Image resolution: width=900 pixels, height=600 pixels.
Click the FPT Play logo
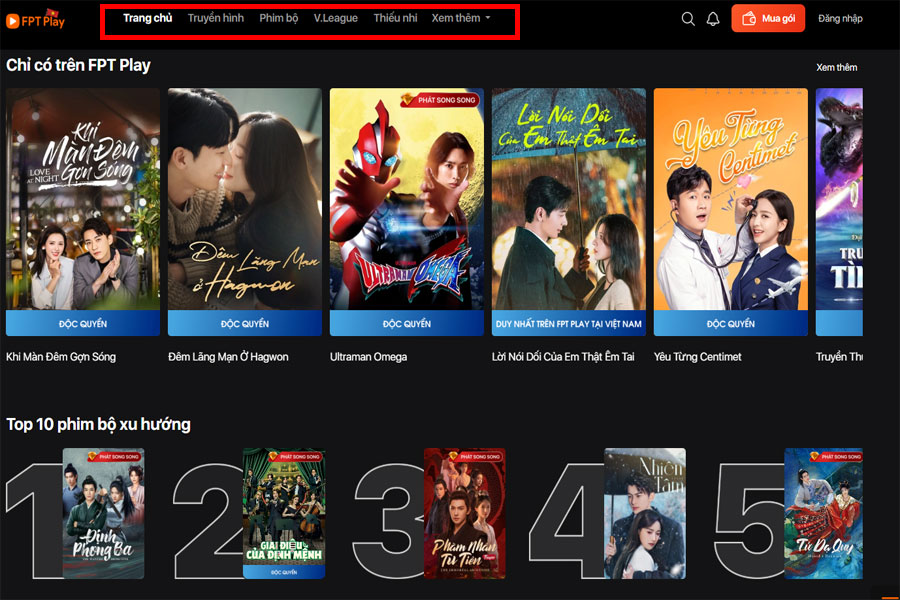pos(36,19)
